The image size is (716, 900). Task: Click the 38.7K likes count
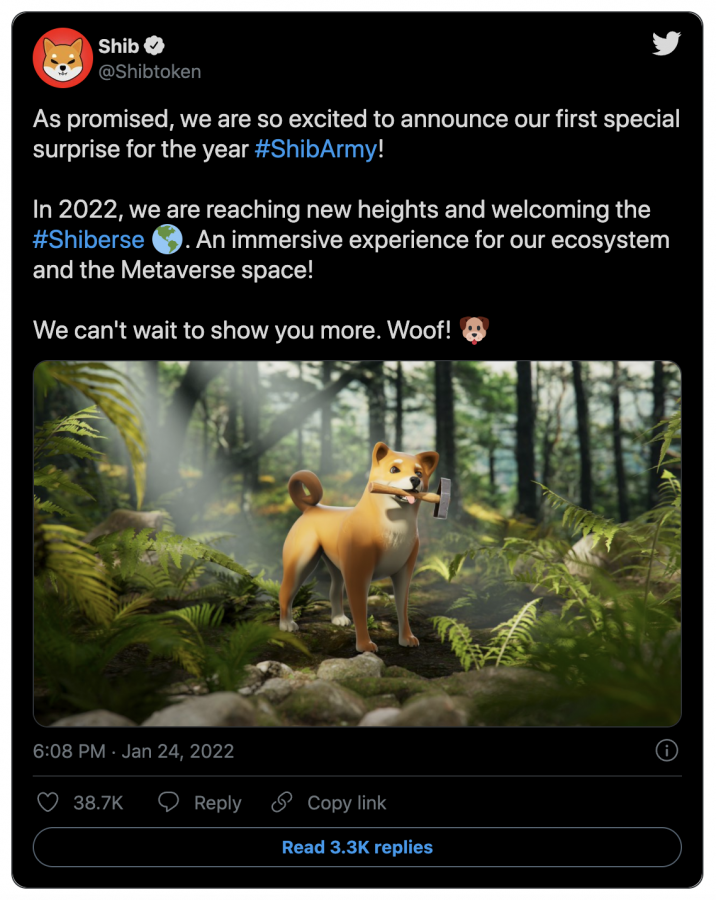click(98, 803)
